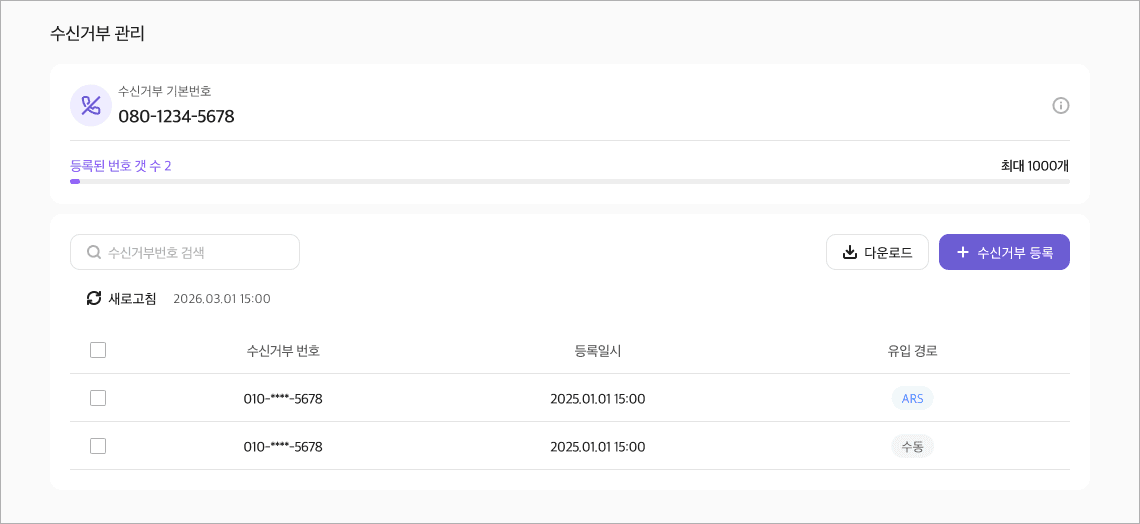Click the phone number in the ARS row
This screenshot has width=1140, height=524.
(283, 398)
